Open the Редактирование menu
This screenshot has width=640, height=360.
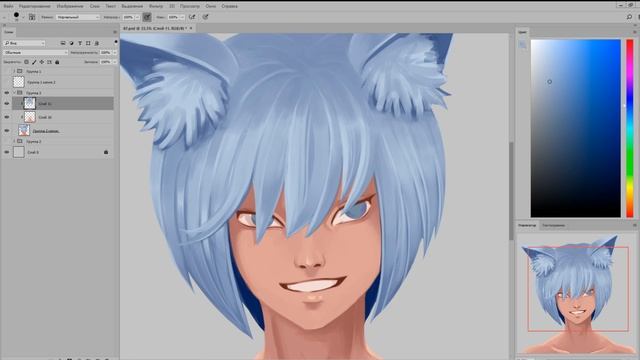pyautogui.click(x=35, y=6)
